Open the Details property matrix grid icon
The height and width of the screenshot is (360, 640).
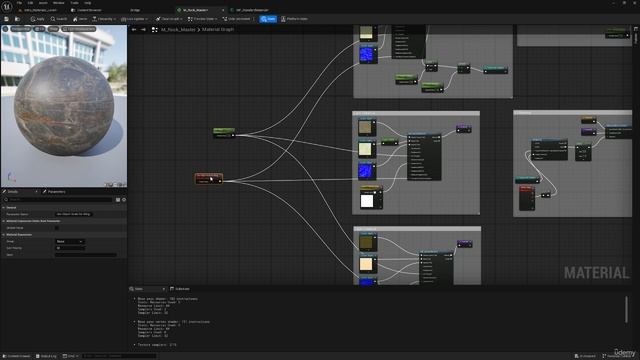118,200
